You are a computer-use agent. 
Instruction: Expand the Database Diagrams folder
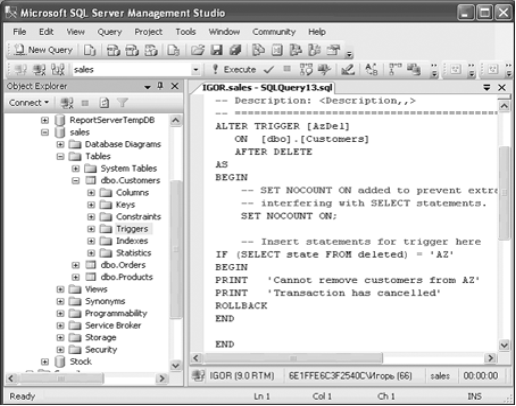(60, 144)
